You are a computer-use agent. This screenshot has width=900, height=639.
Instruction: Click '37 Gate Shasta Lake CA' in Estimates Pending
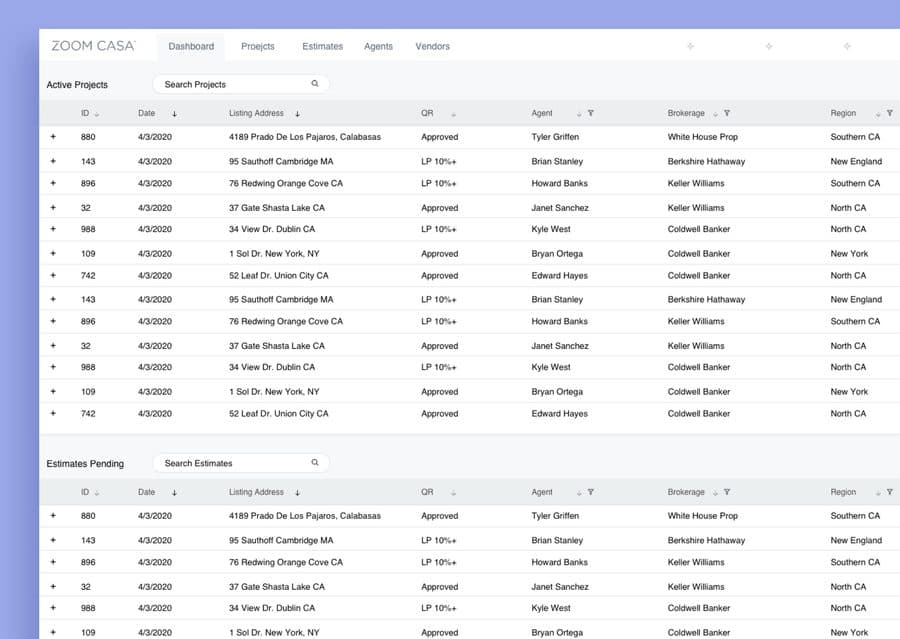277,587
